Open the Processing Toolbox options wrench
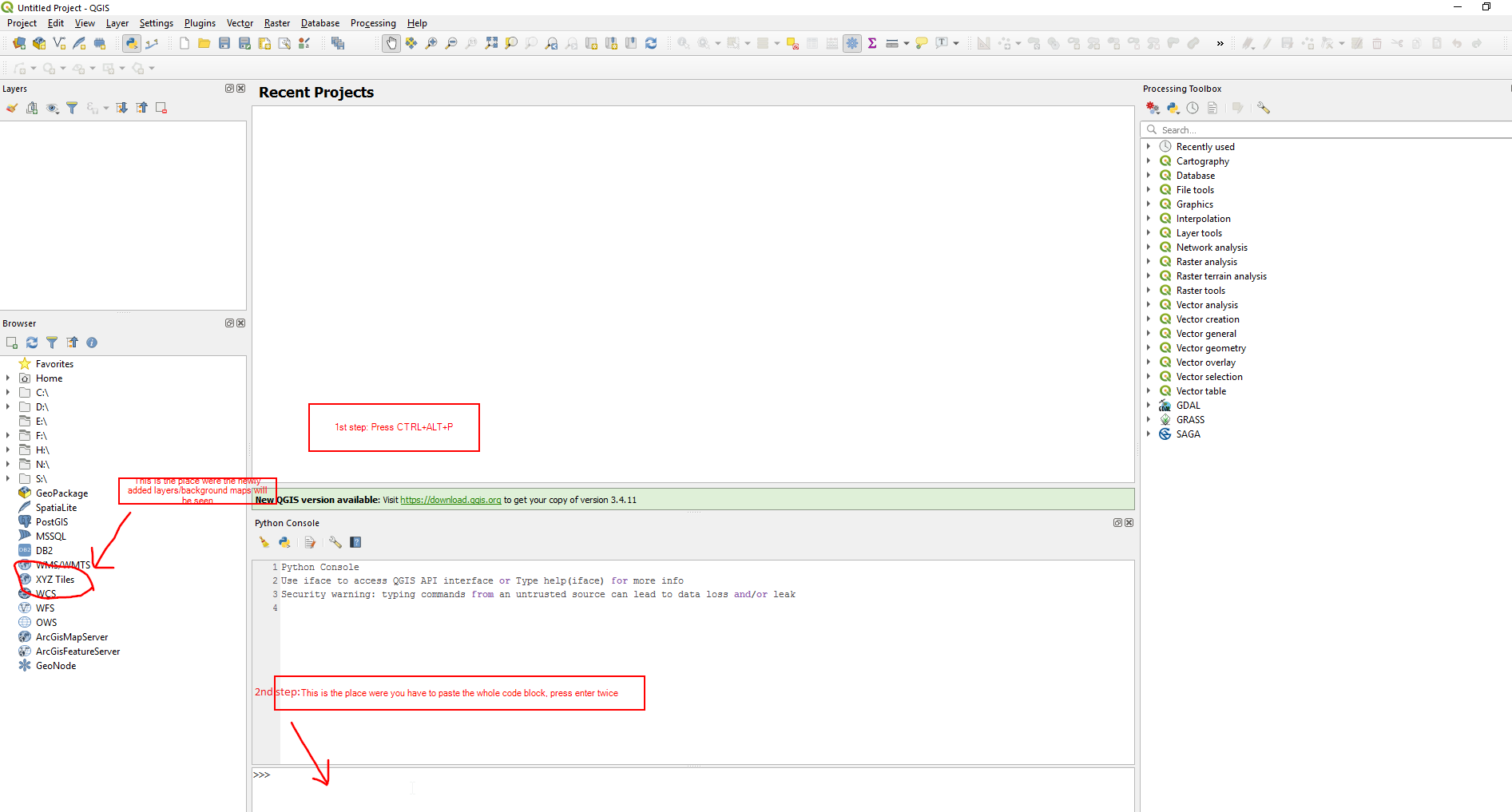Viewport: 1512px width, 812px height. [x=1264, y=108]
